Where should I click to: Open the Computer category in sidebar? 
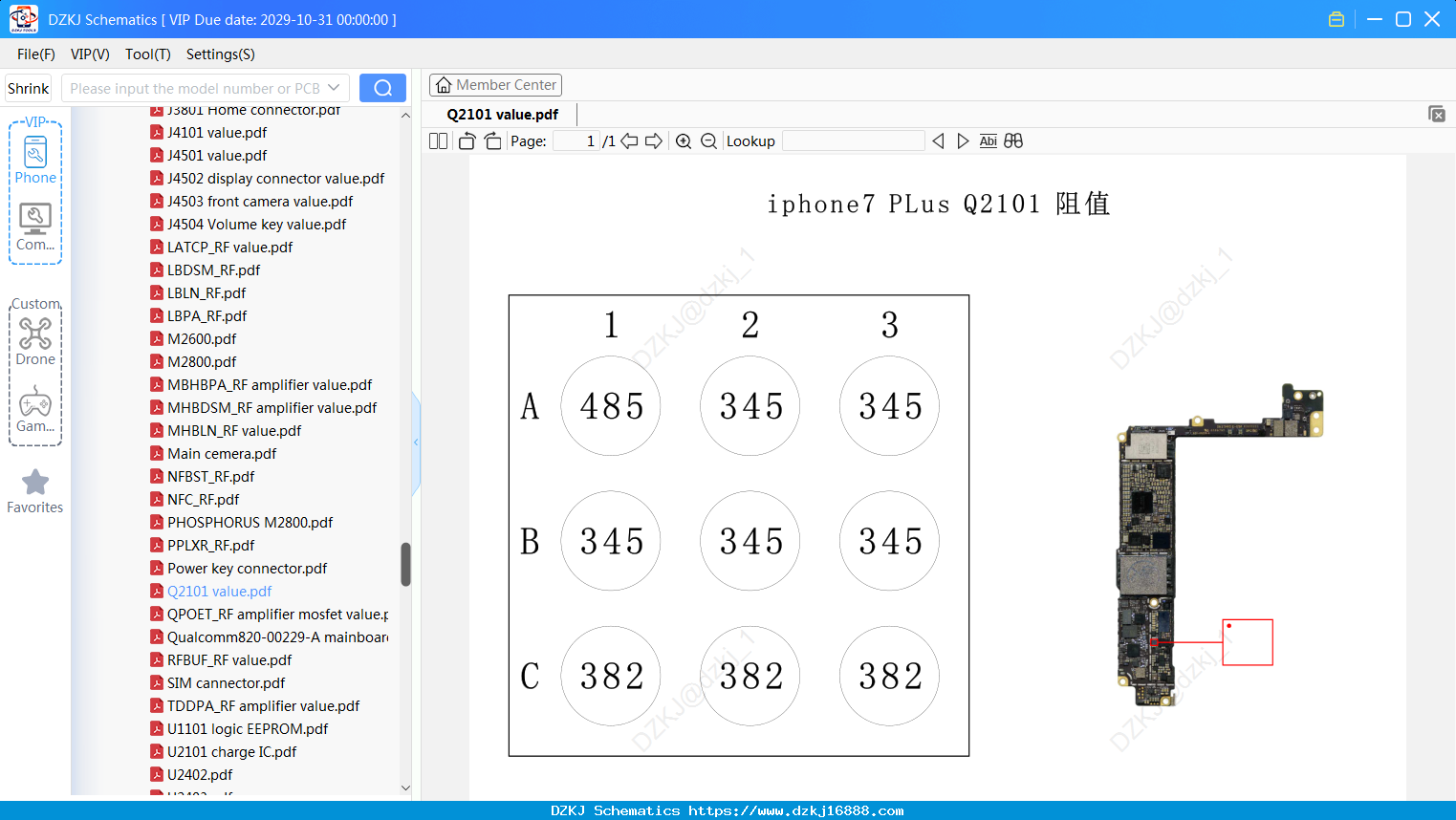point(35,227)
